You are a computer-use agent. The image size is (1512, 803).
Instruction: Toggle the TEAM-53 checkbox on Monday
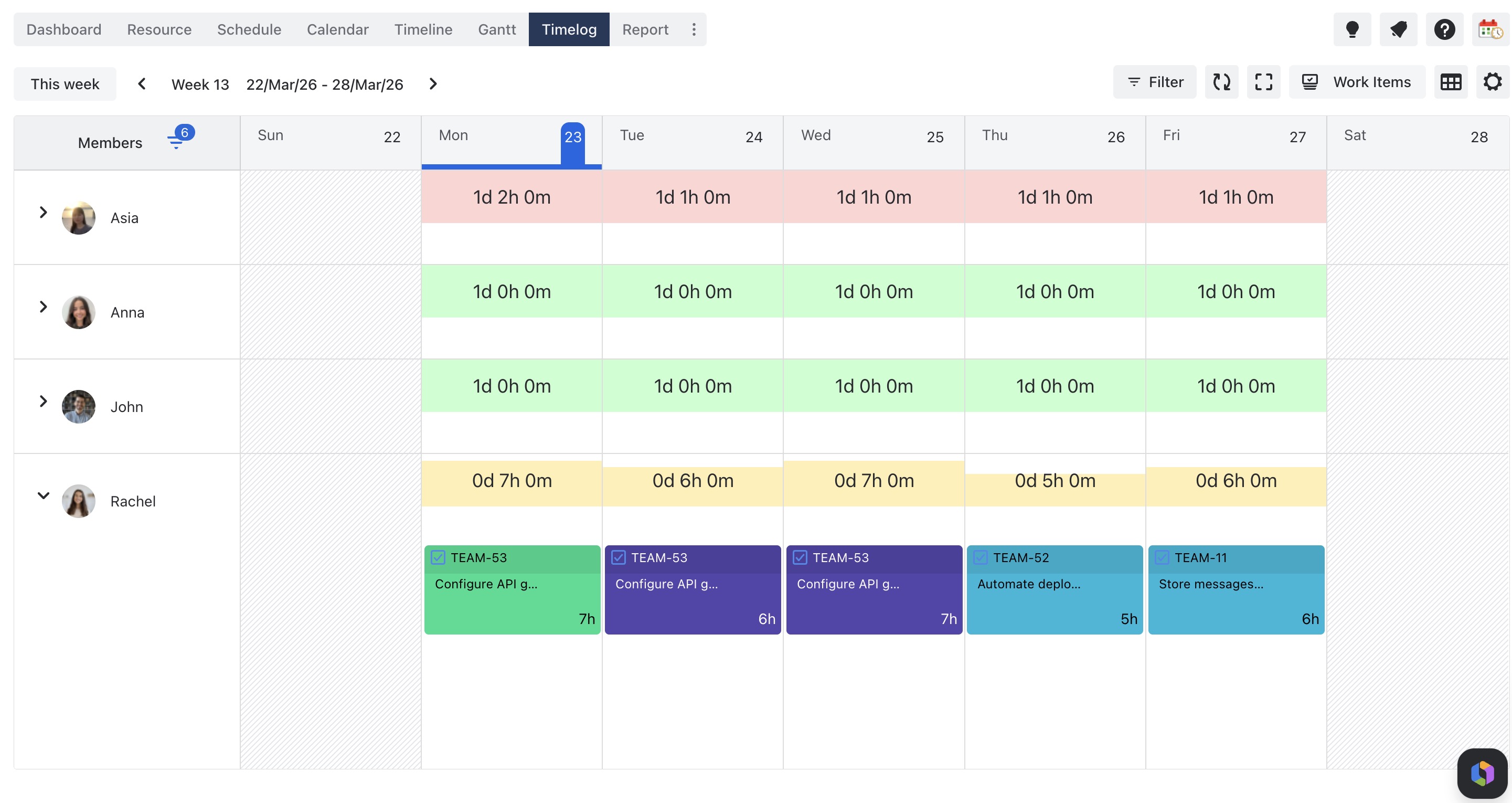click(x=438, y=557)
